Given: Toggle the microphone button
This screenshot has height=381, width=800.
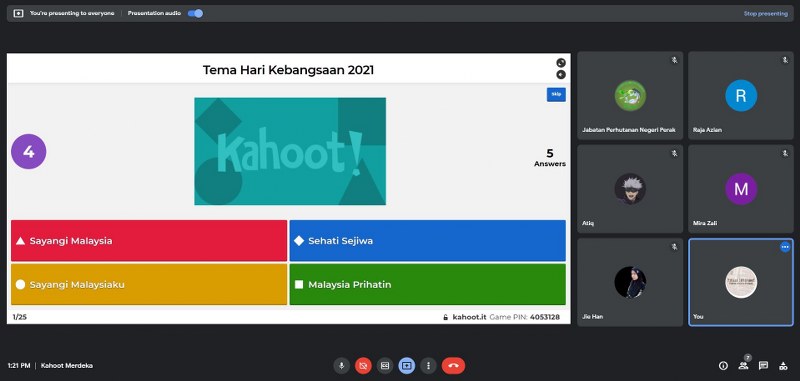Looking at the screenshot, I should (341, 366).
